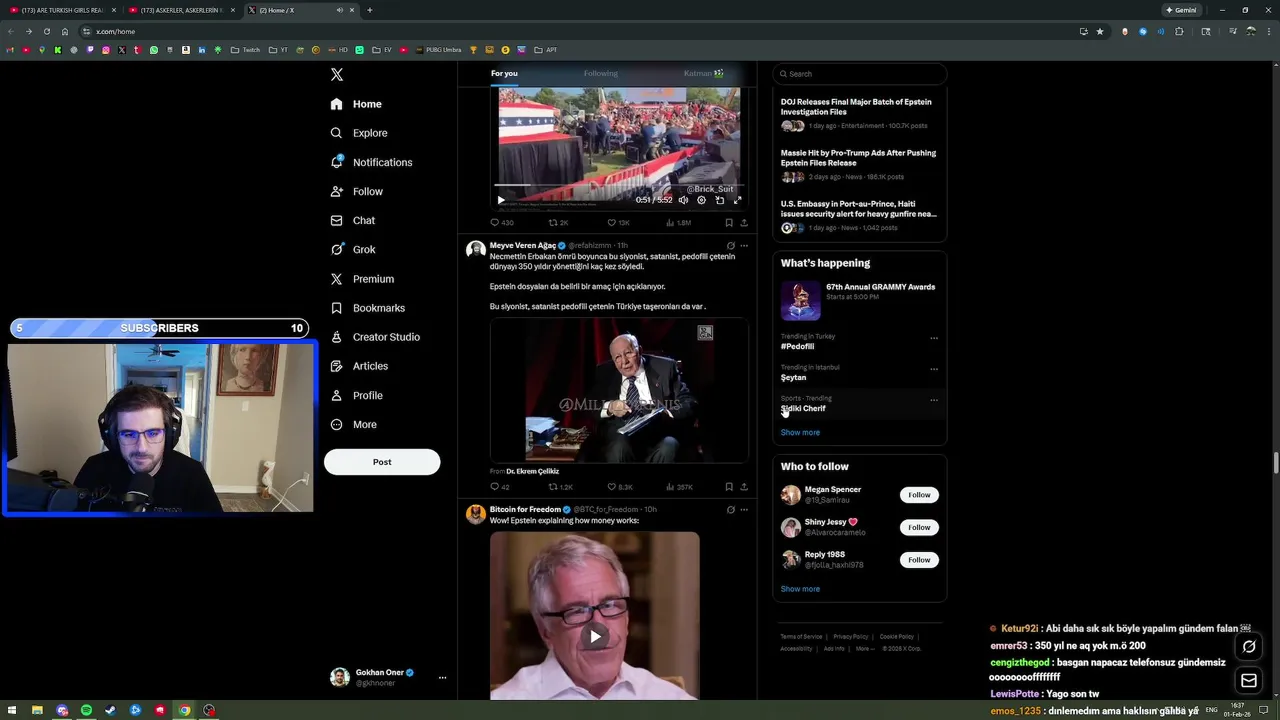Image resolution: width=1280 pixels, height=720 pixels.
Task: Show more in Who to follow
Action: point(800,589)
